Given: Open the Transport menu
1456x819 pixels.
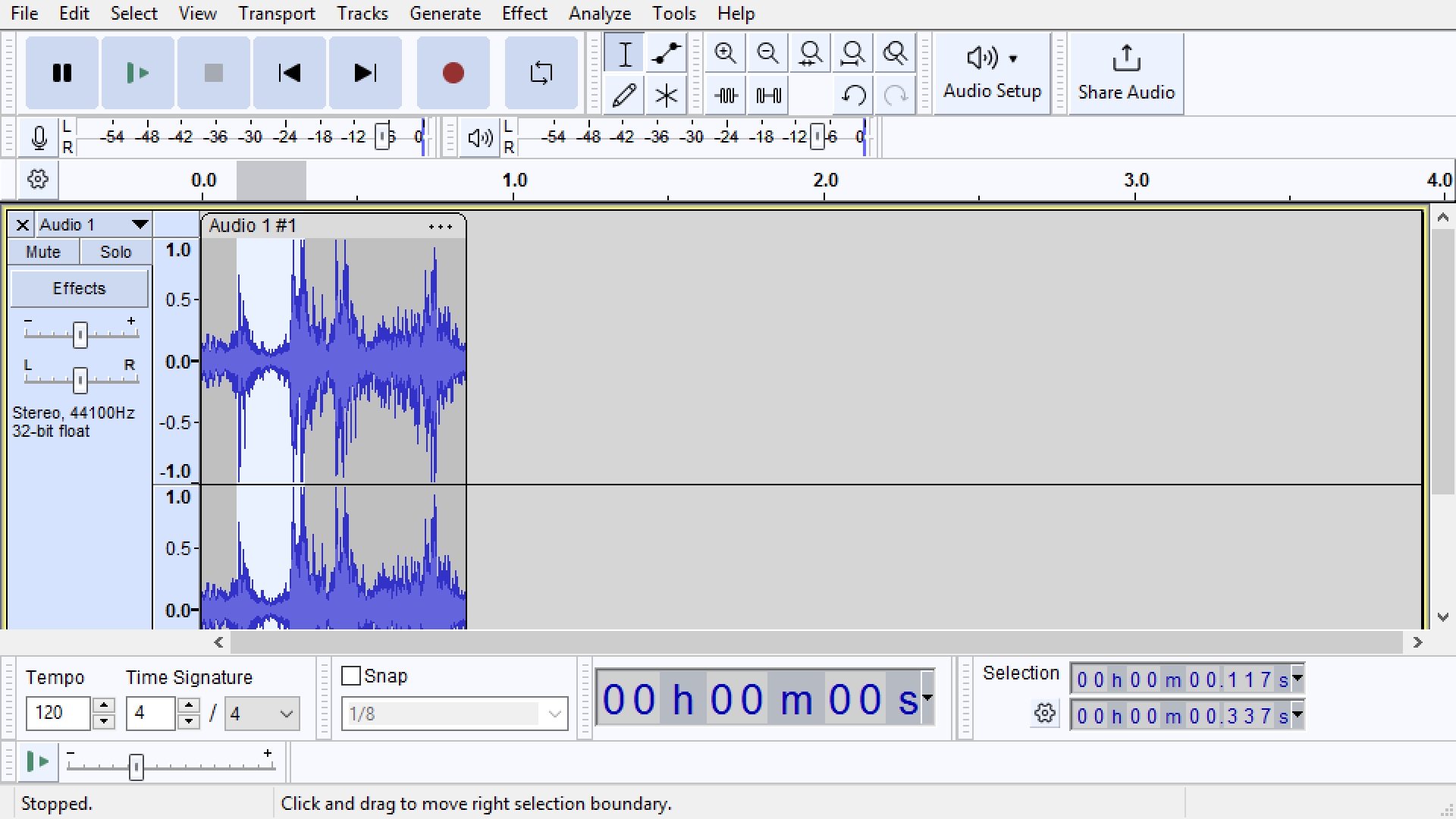Looking at the screenshot, I should tap(277, 14).
